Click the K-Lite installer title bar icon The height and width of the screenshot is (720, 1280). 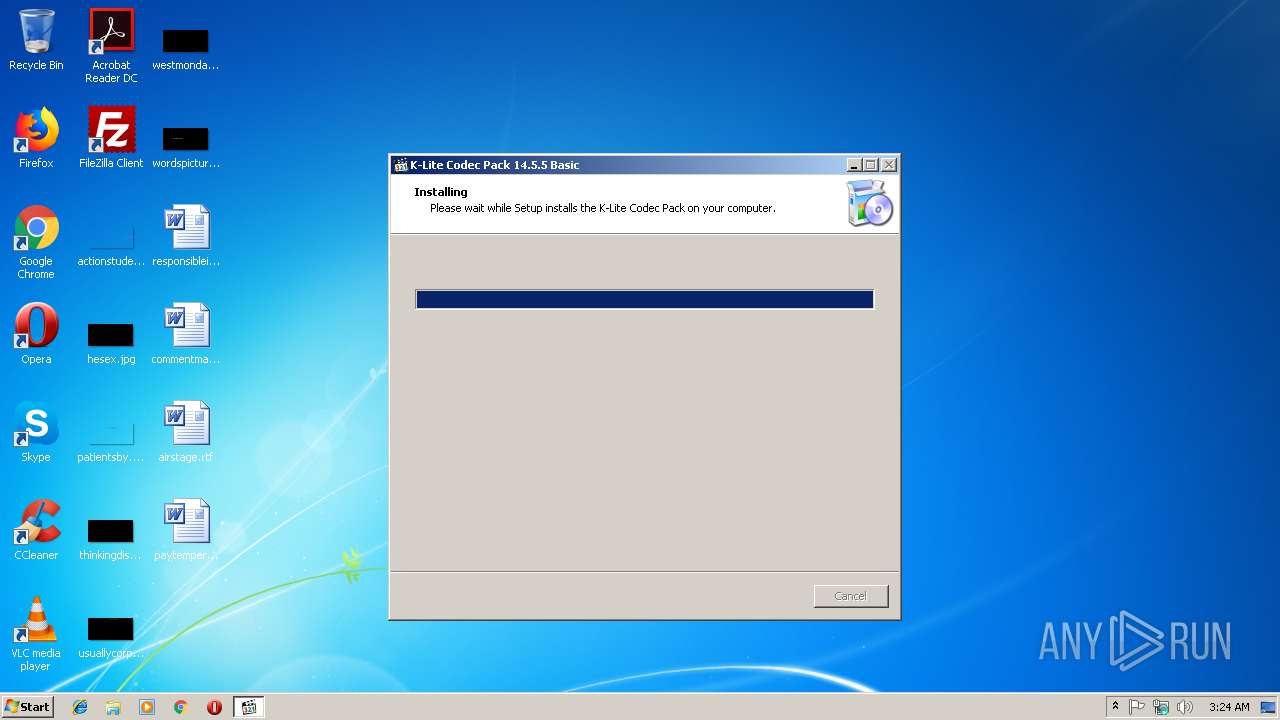[401, 165]
